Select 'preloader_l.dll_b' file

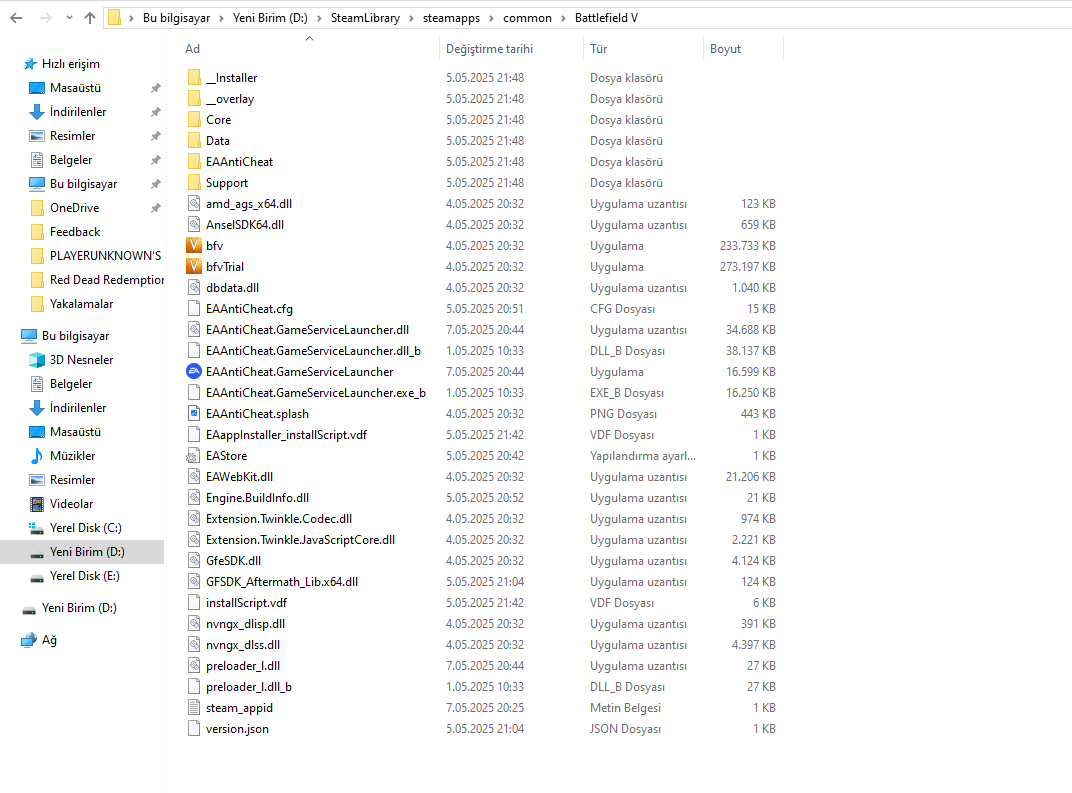249,687
